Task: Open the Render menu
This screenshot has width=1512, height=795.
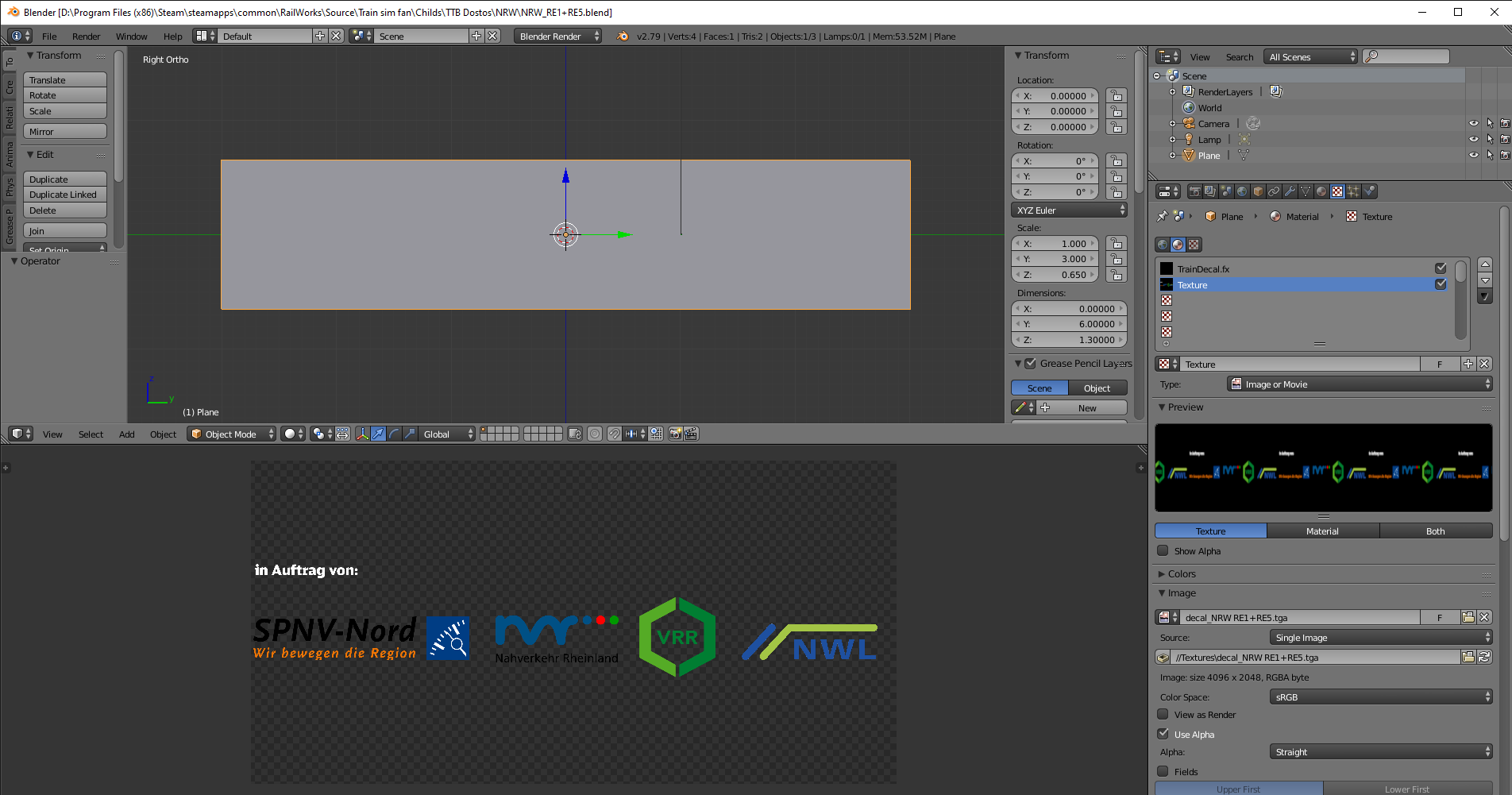Action: coord(86,36)
